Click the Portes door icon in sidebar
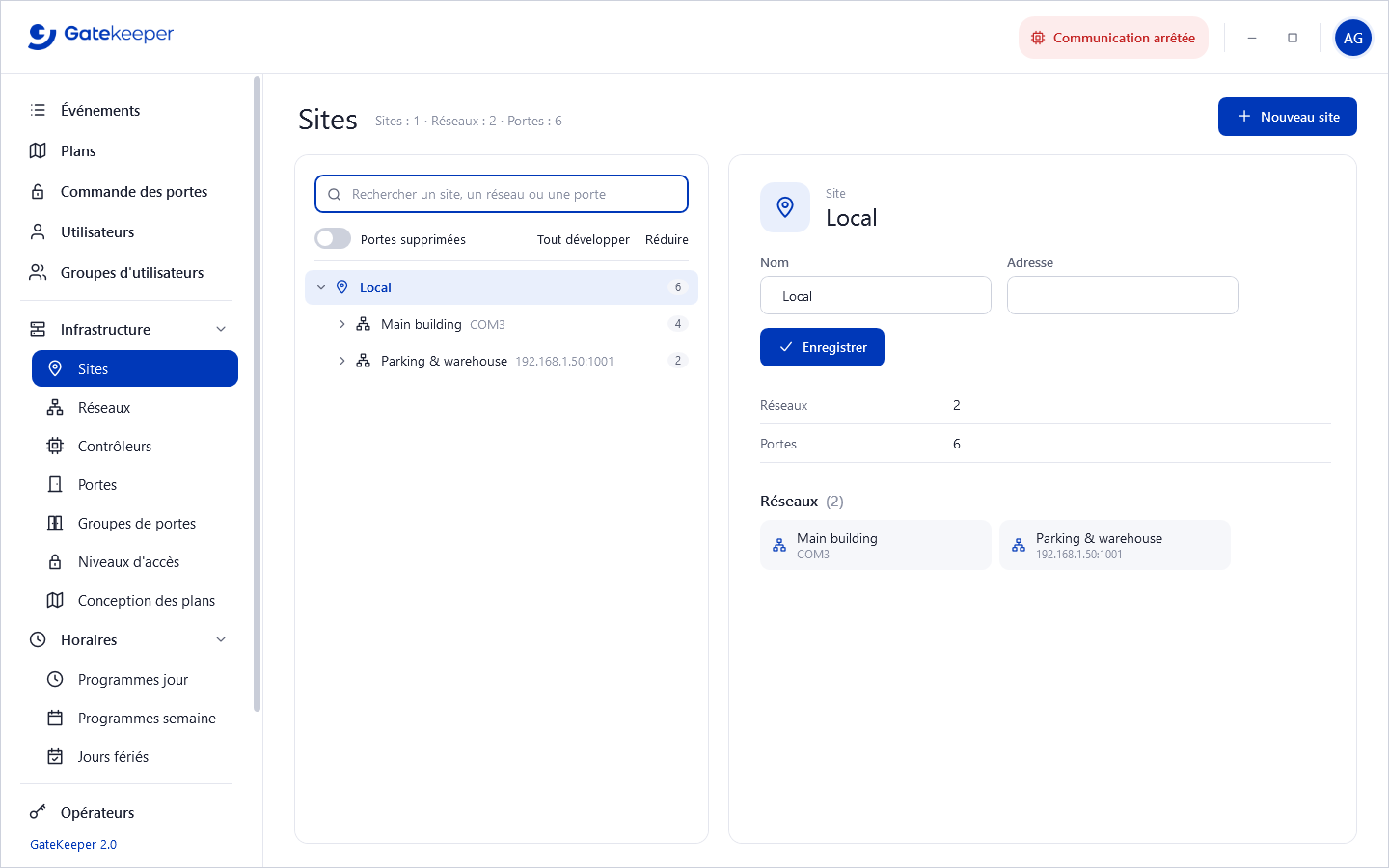Screen dimensions: 1389x868 55,484
